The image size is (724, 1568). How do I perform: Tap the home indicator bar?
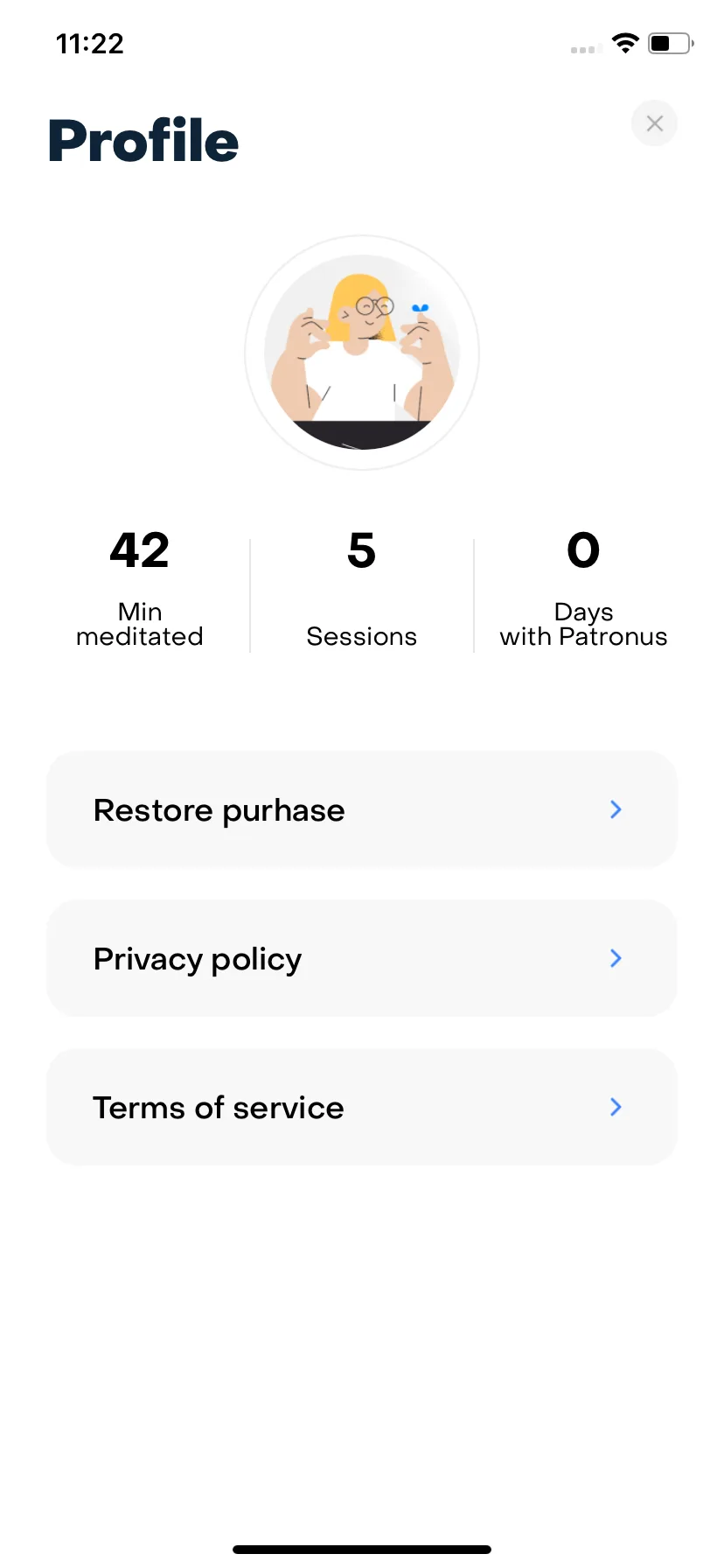click(x=362, y=1550)
